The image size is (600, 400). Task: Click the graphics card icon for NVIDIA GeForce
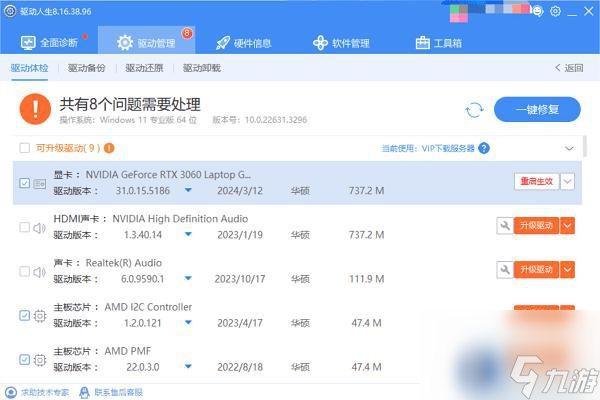coord(40,184)
